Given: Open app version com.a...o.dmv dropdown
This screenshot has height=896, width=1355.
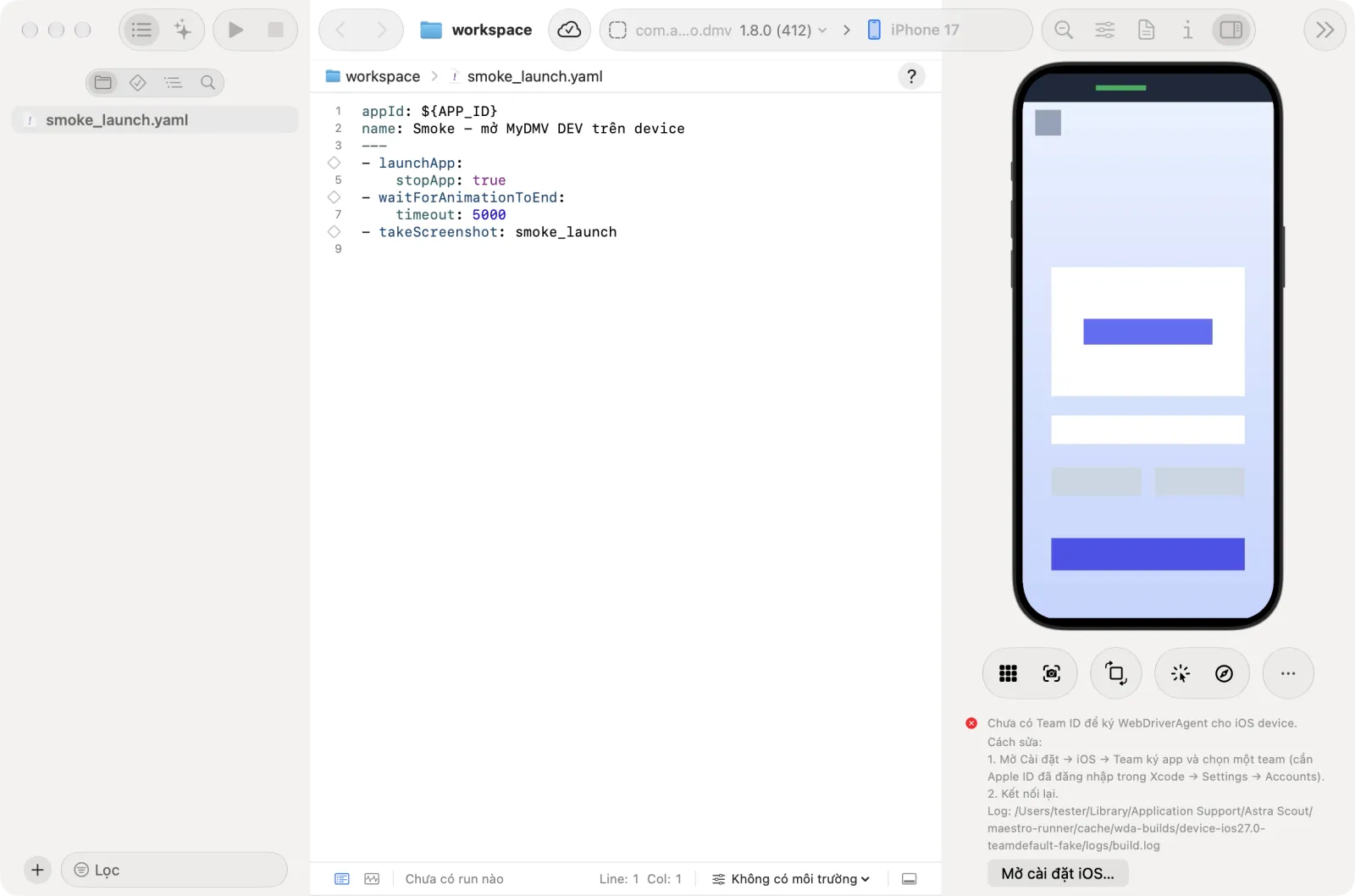Looking at the screenshot, I should [718, 30].
